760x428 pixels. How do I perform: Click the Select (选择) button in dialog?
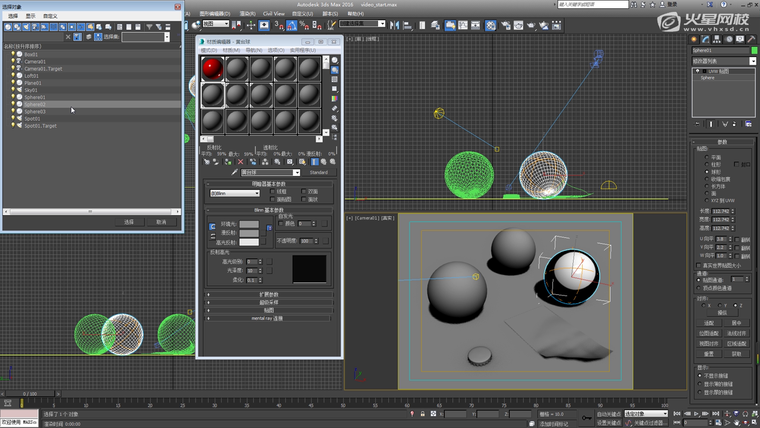coord(128,222)
